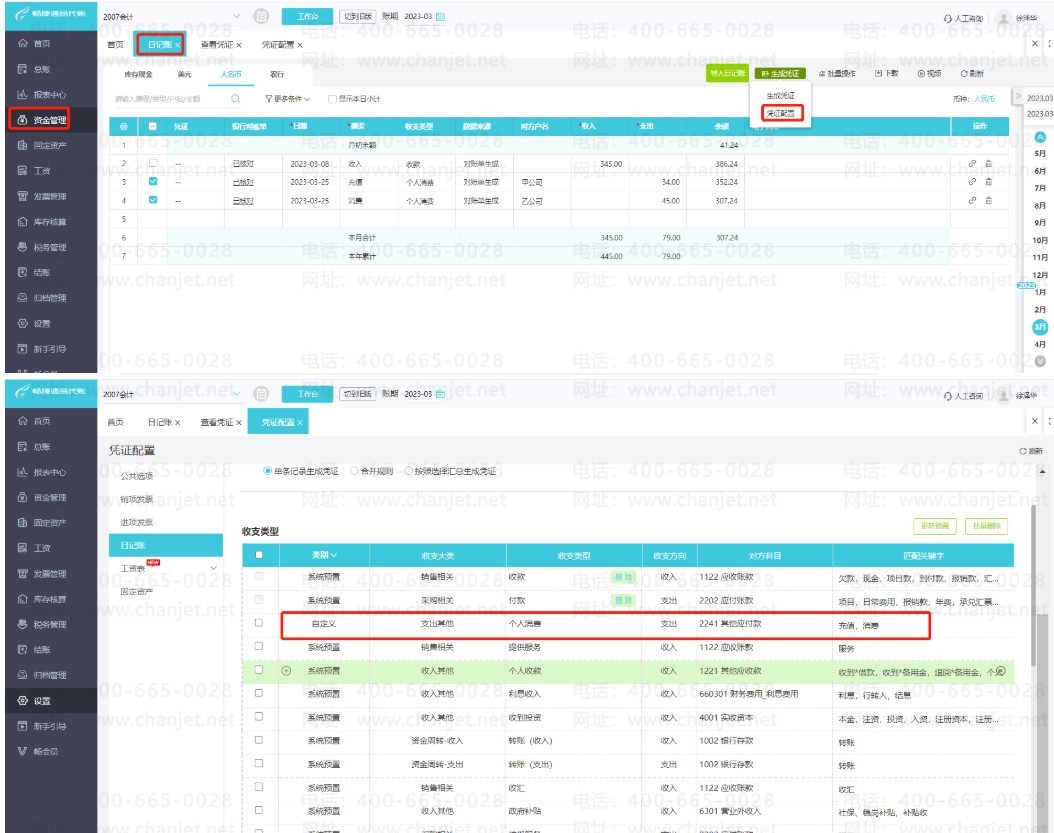The height and width of the screenshot is (833, 1054).
Task: Expand the 工资表 section in config list
Action: 213,569
